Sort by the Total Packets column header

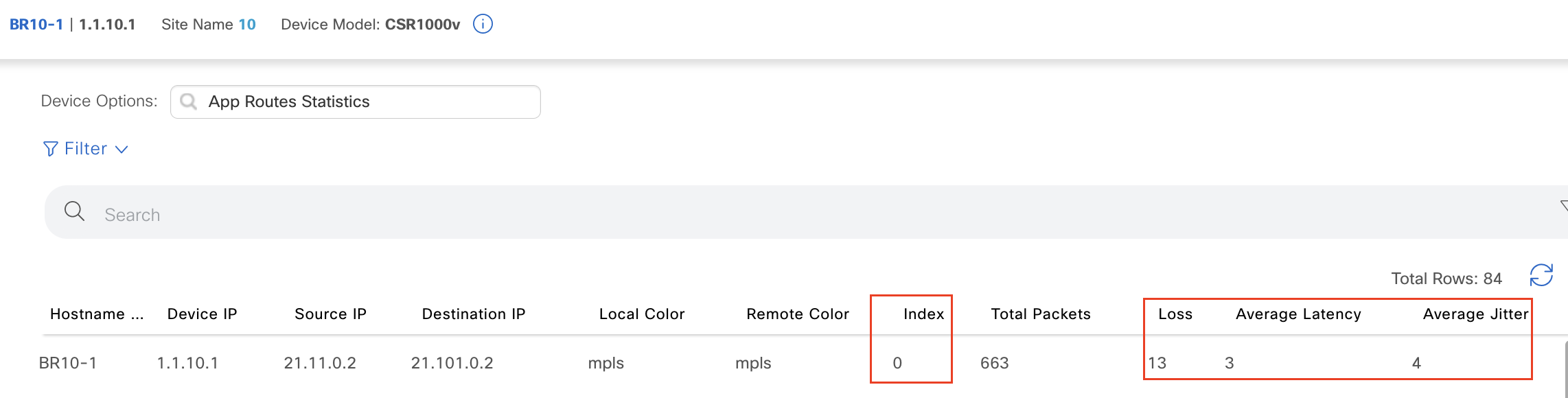click(1040, 314)
